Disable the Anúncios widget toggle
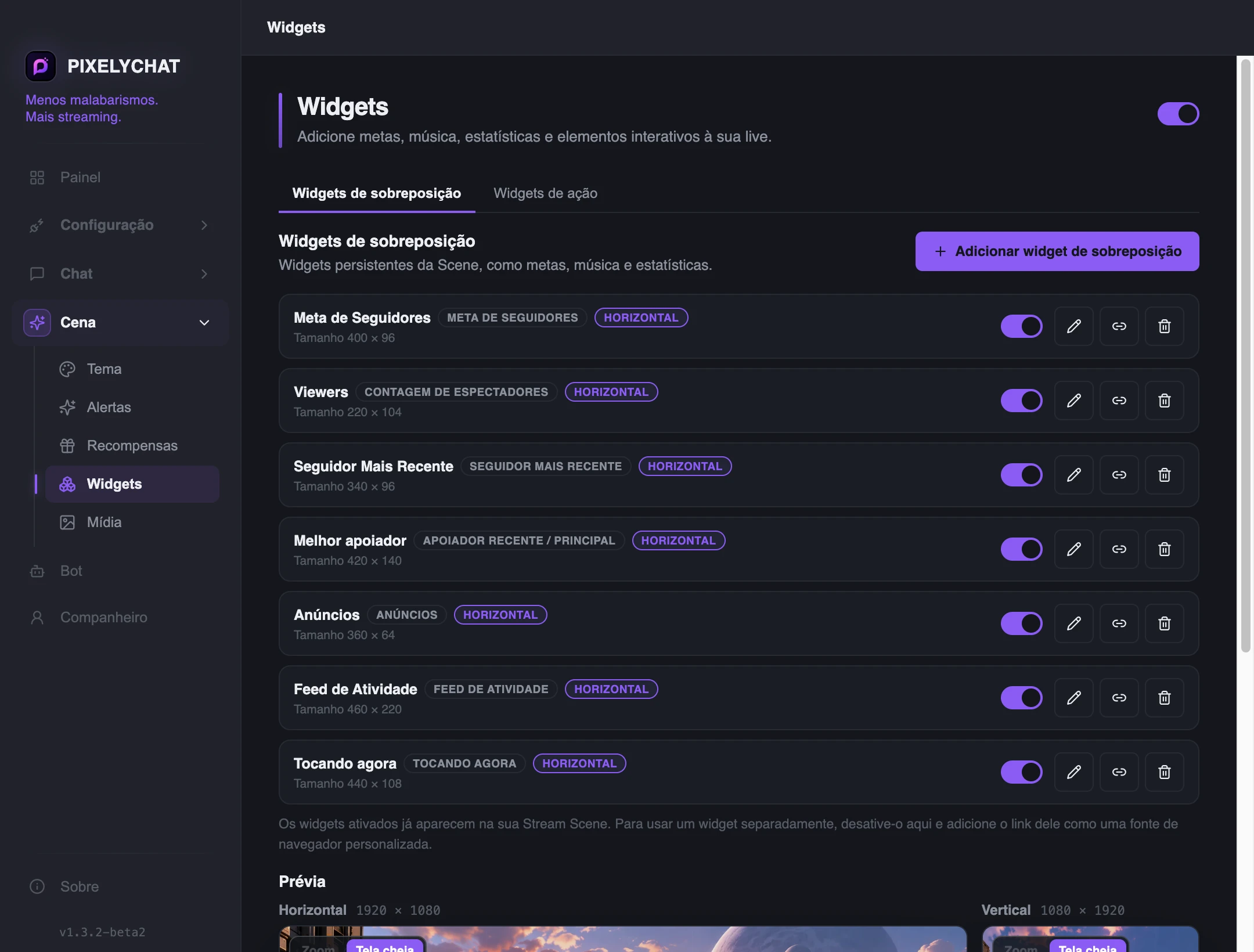The height and width of the screenshot is (952, 1254). coord(1021,623)
